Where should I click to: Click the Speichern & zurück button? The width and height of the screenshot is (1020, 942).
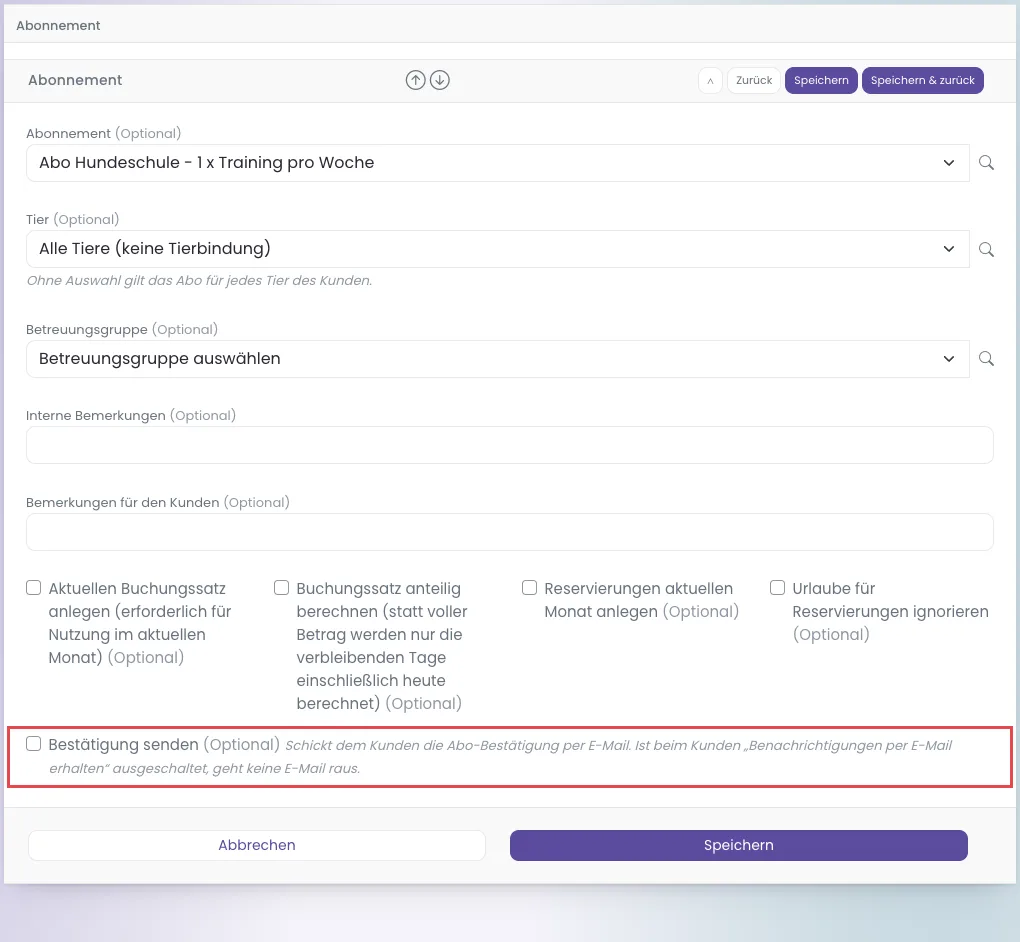[x=922, y=81]
